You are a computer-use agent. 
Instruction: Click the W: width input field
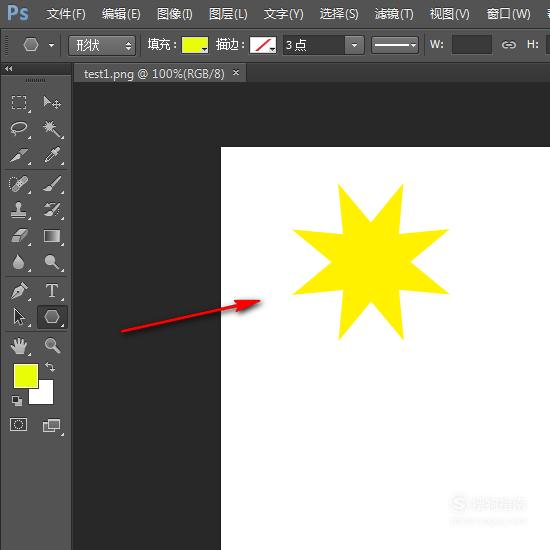point(472,45)
